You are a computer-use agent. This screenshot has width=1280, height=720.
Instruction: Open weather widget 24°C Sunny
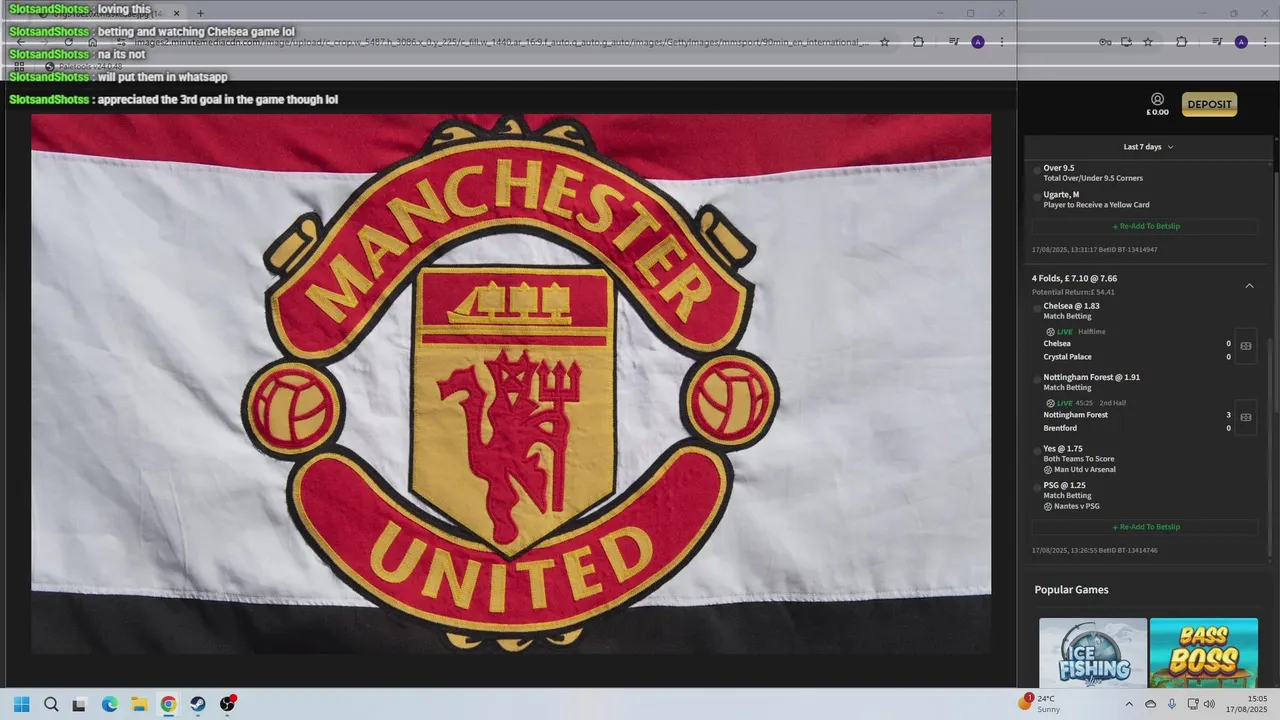pyautogui.click(x=1040, y=704)
